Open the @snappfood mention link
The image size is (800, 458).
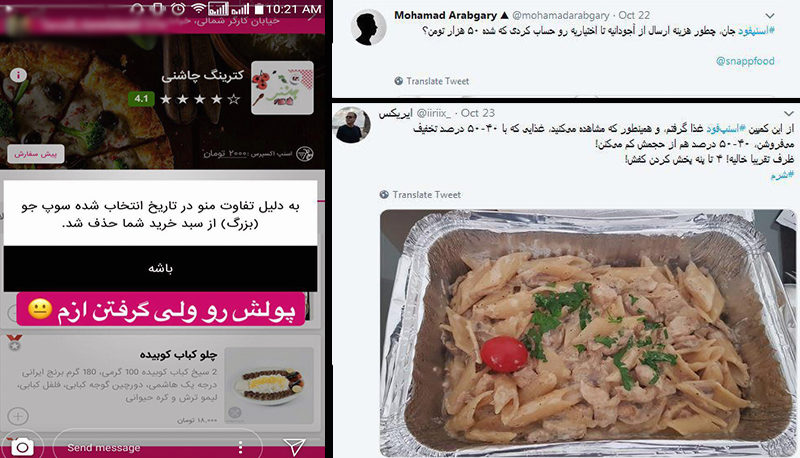click(745, 61)
